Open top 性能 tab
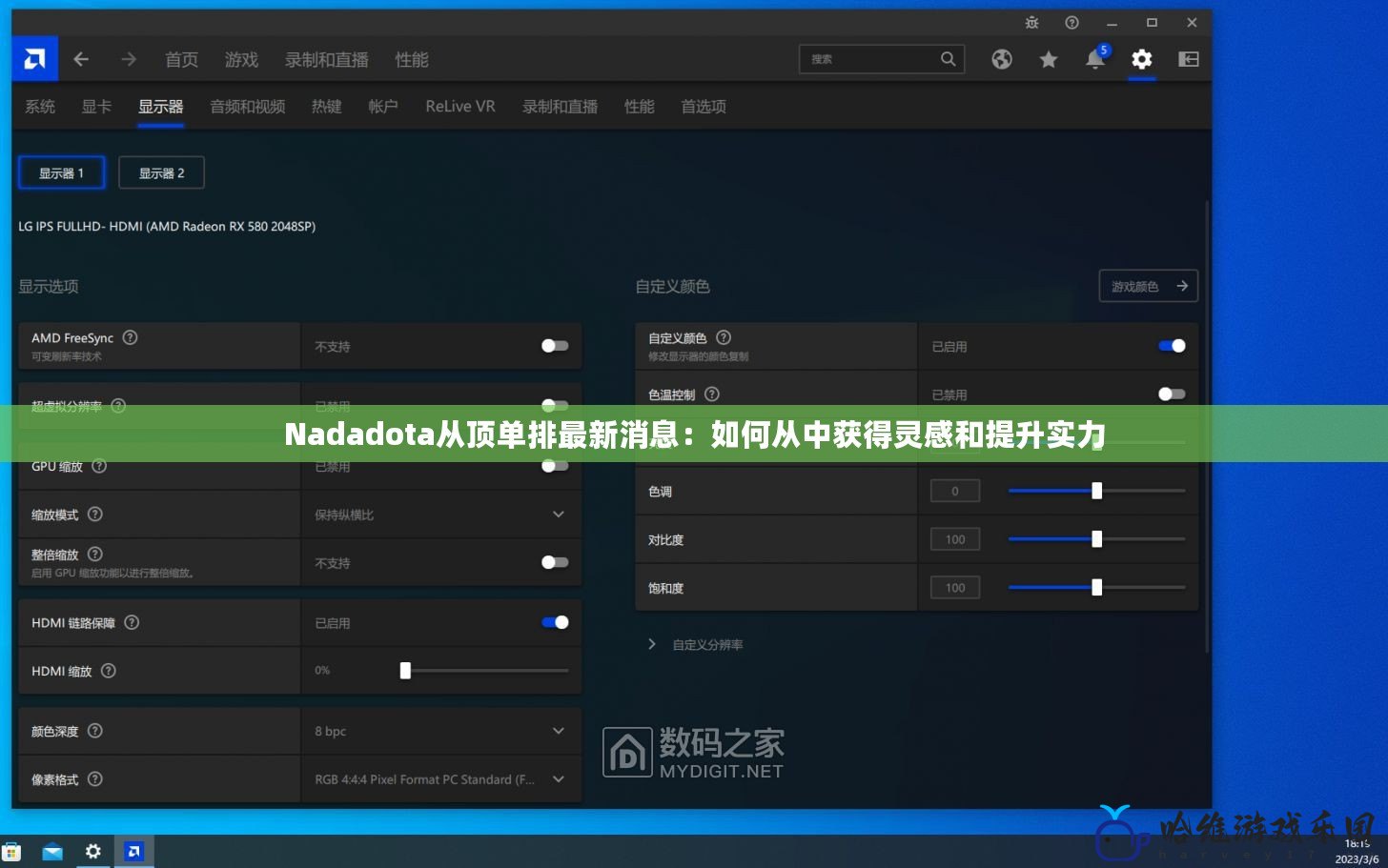This screenshot has width=1388, height=868. click(x=412, y=60)
